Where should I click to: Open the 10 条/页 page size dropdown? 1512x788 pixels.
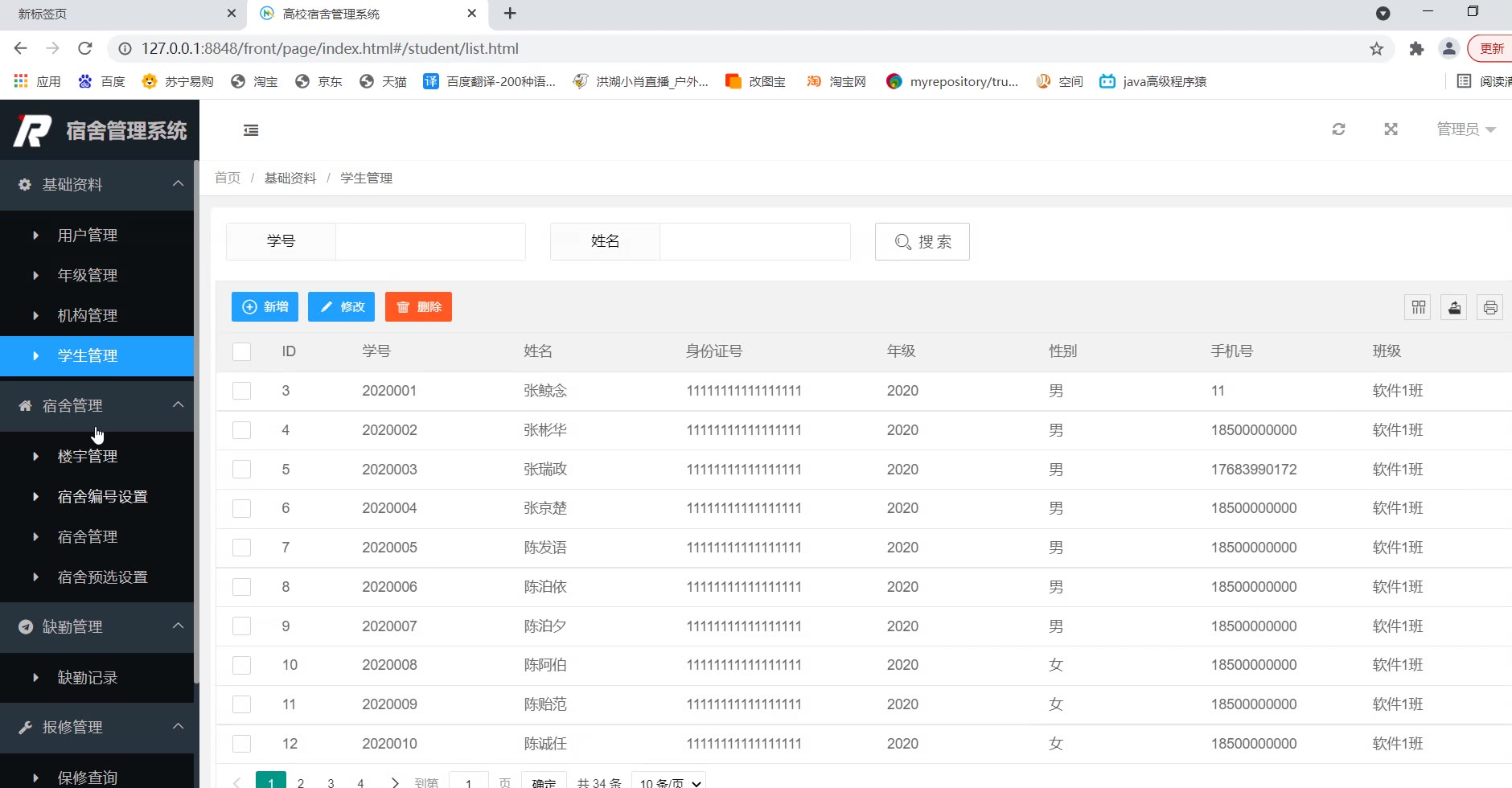click(669, 782)
